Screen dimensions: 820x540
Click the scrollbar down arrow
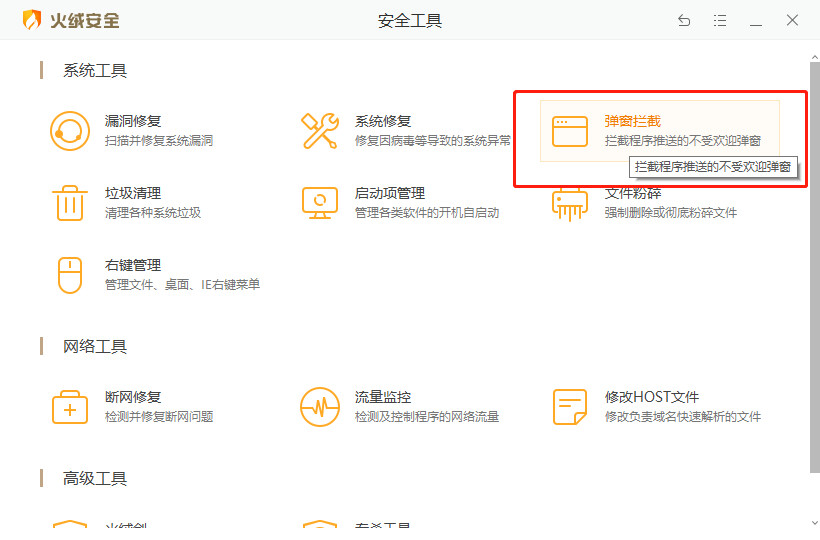[815, 522]
